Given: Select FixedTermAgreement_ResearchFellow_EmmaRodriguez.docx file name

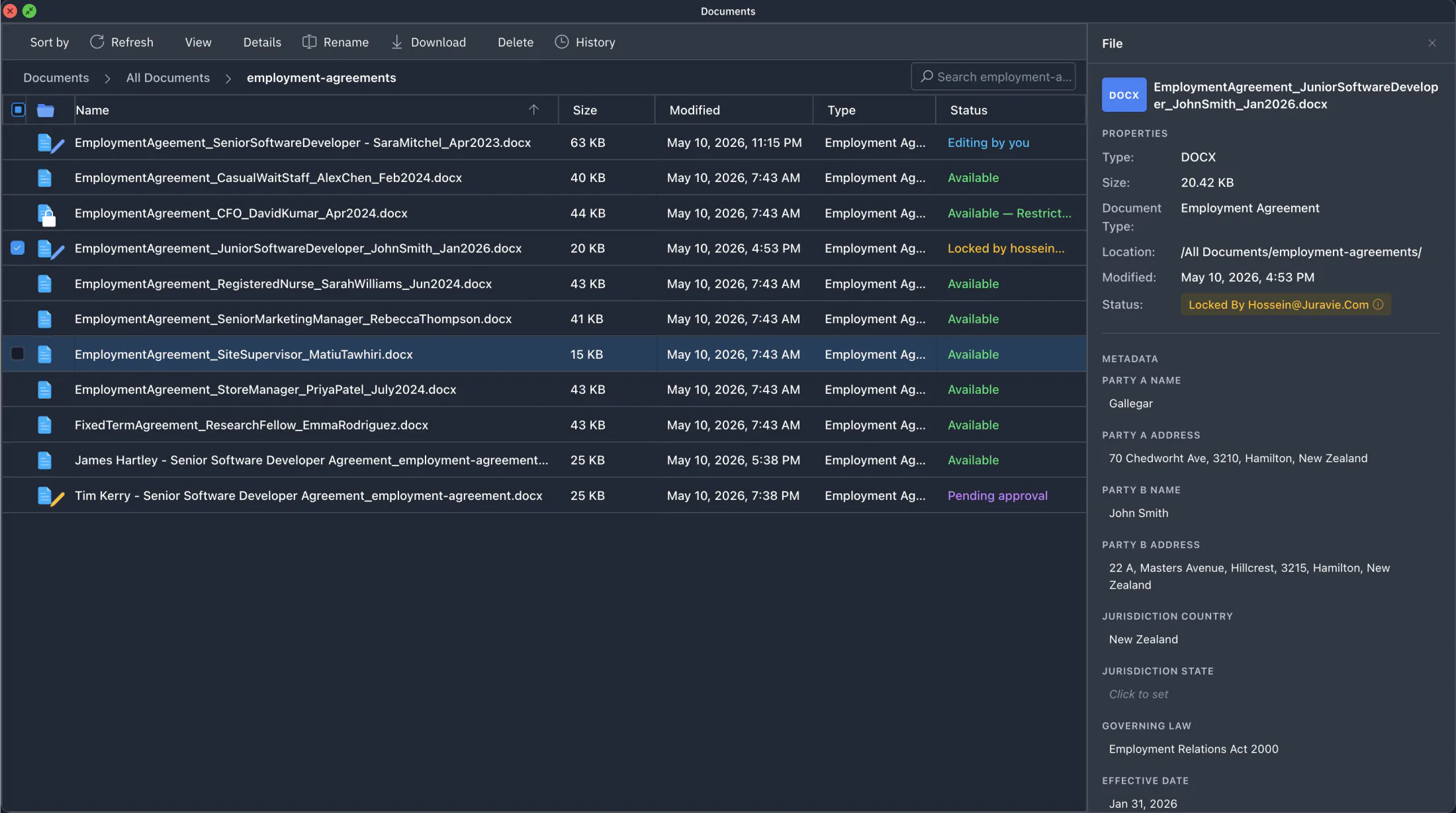Looking at the screenshot, I should (x=251, y=425).
